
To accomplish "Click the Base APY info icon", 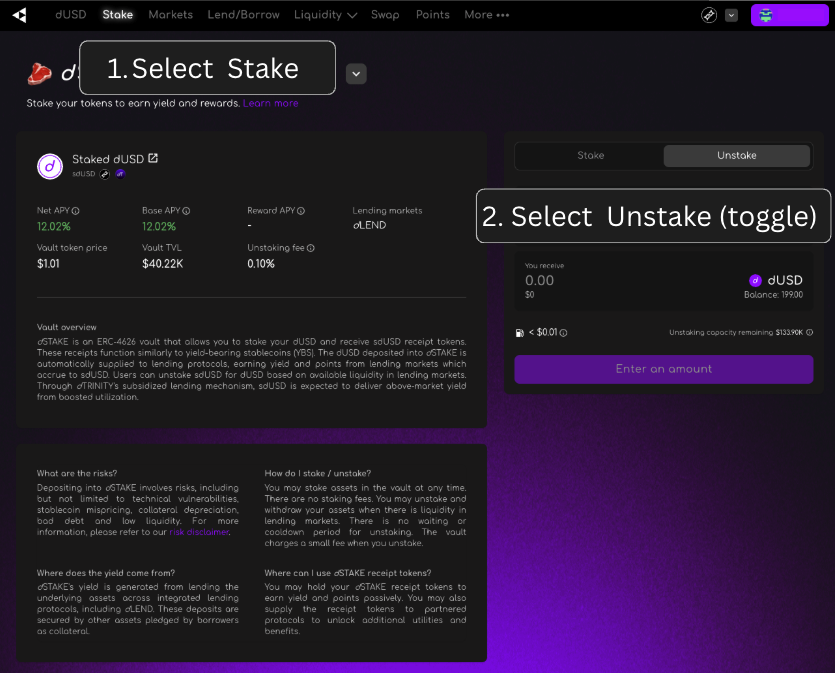I will click(x=186, y=211).
